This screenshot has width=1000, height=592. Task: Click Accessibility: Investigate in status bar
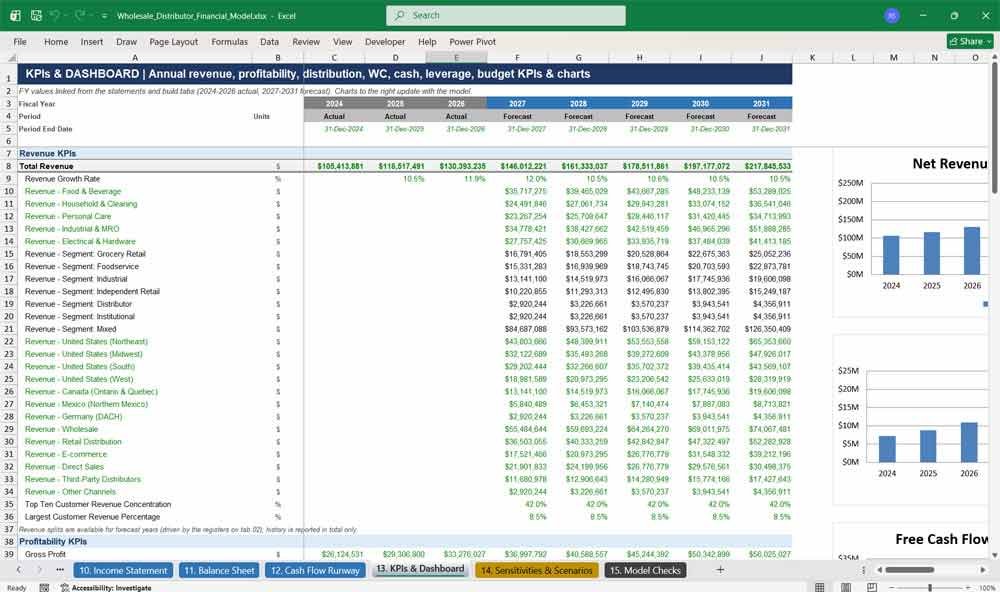click(106, 588)
